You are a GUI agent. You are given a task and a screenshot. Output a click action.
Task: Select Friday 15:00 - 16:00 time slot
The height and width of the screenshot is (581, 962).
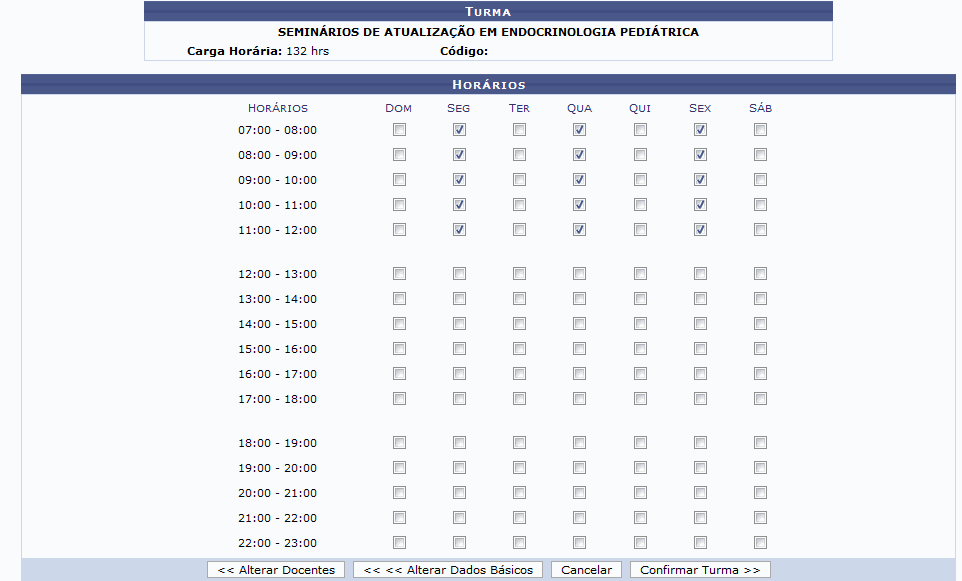700,349
